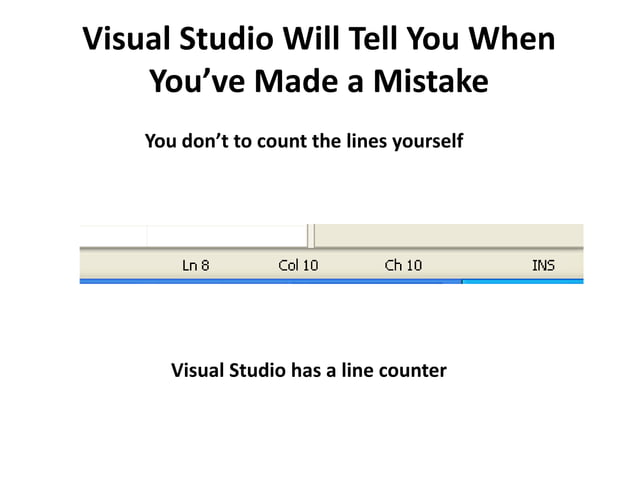Click the title line You've Made a Mistake
Viewport: 638px width, 478px height.
[x=319, y=81]
